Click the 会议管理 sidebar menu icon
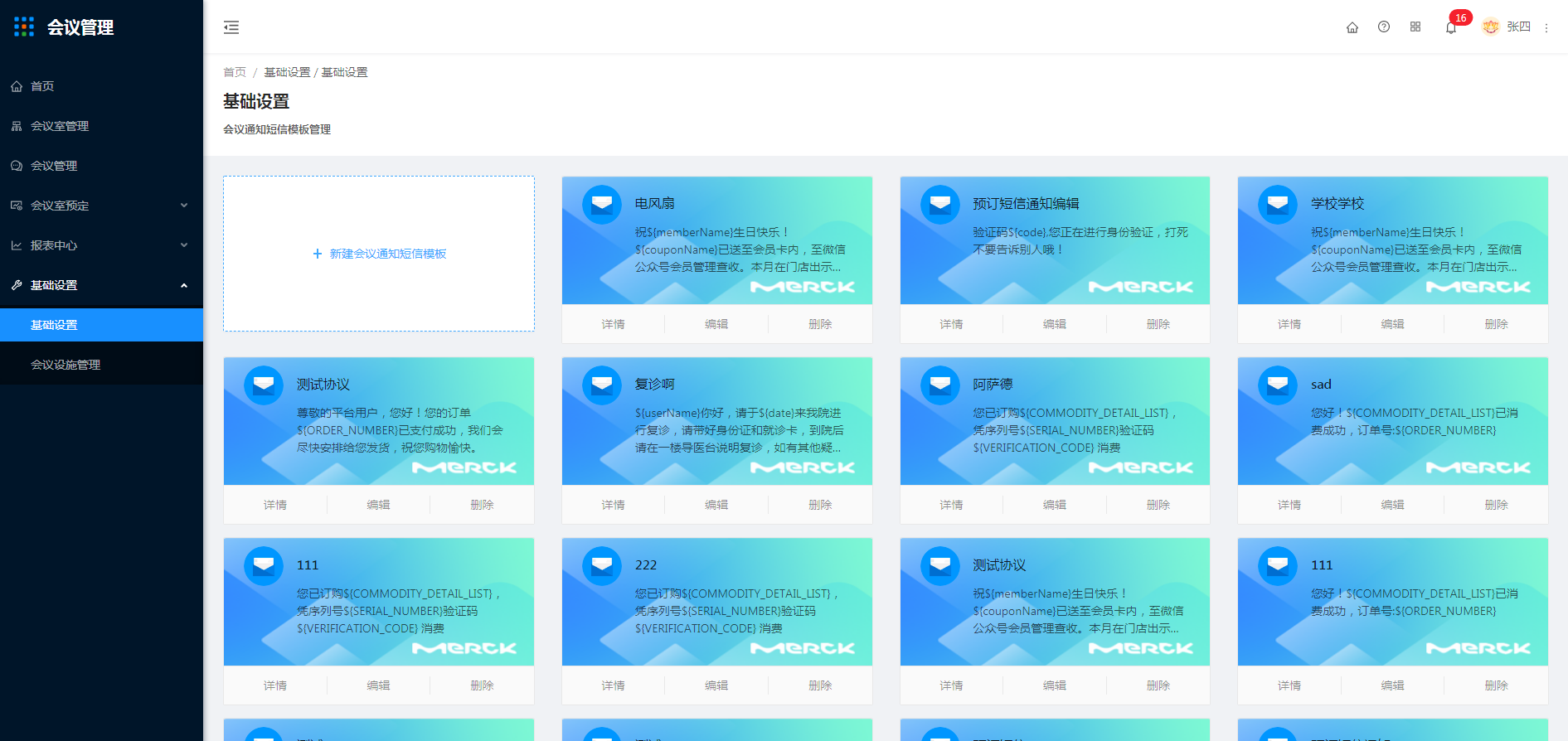This screenshot has height=741, width=1568. [x=17, y=166]
